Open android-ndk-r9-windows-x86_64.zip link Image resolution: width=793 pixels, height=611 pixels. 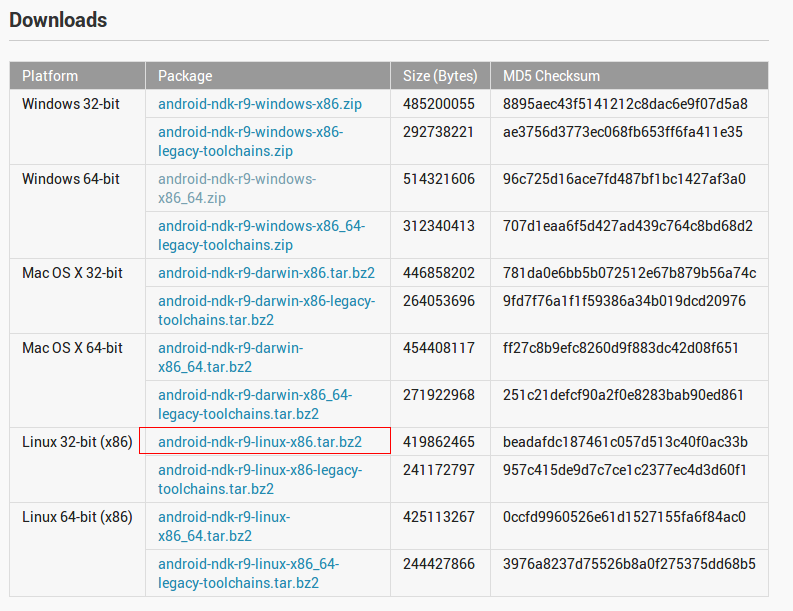(x=237, y=188)
